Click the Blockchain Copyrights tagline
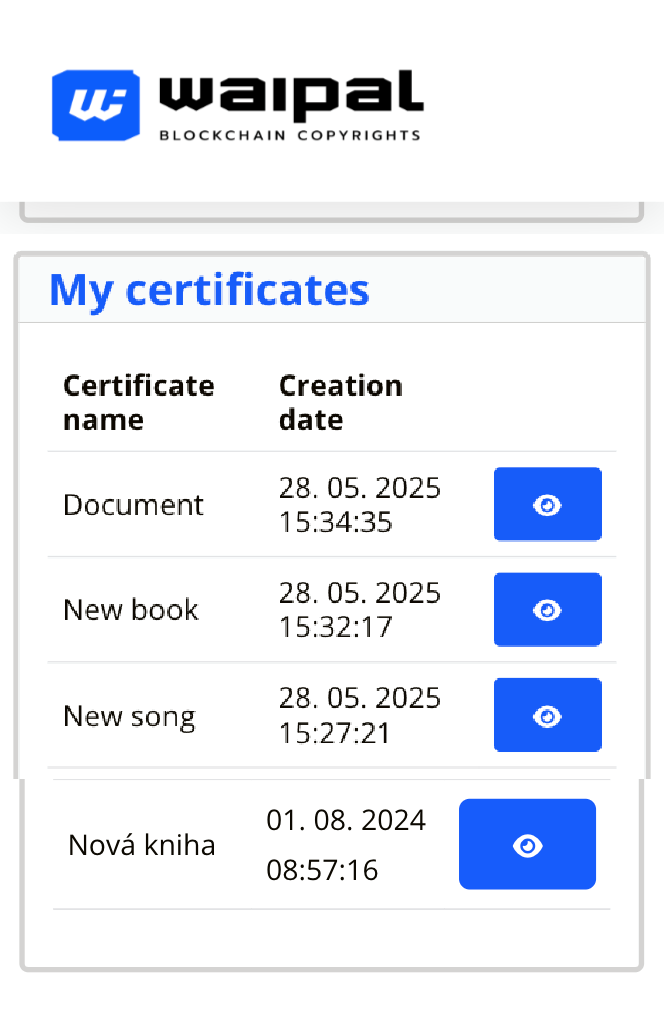This screenshot has height=1022, width=664. coord(290,135)
